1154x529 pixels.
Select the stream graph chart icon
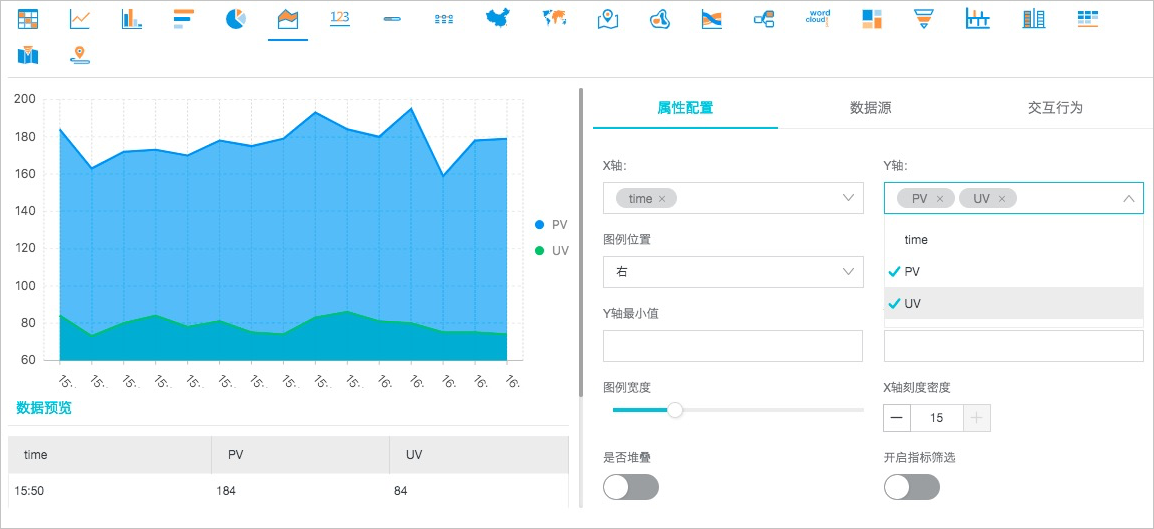pyautogui.click(x=712, y=18)
